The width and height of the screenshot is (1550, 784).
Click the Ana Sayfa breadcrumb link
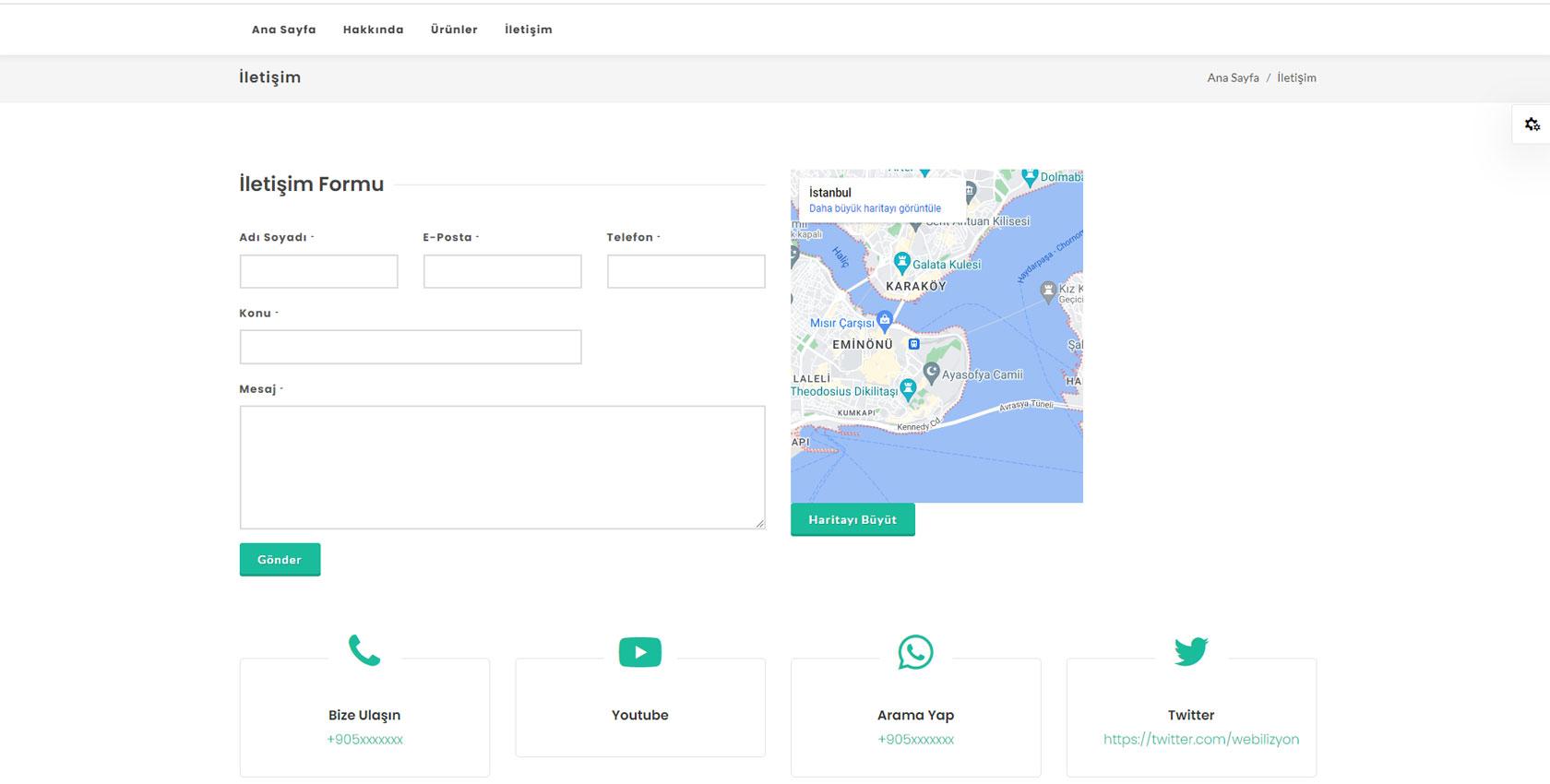(1233, 77)
